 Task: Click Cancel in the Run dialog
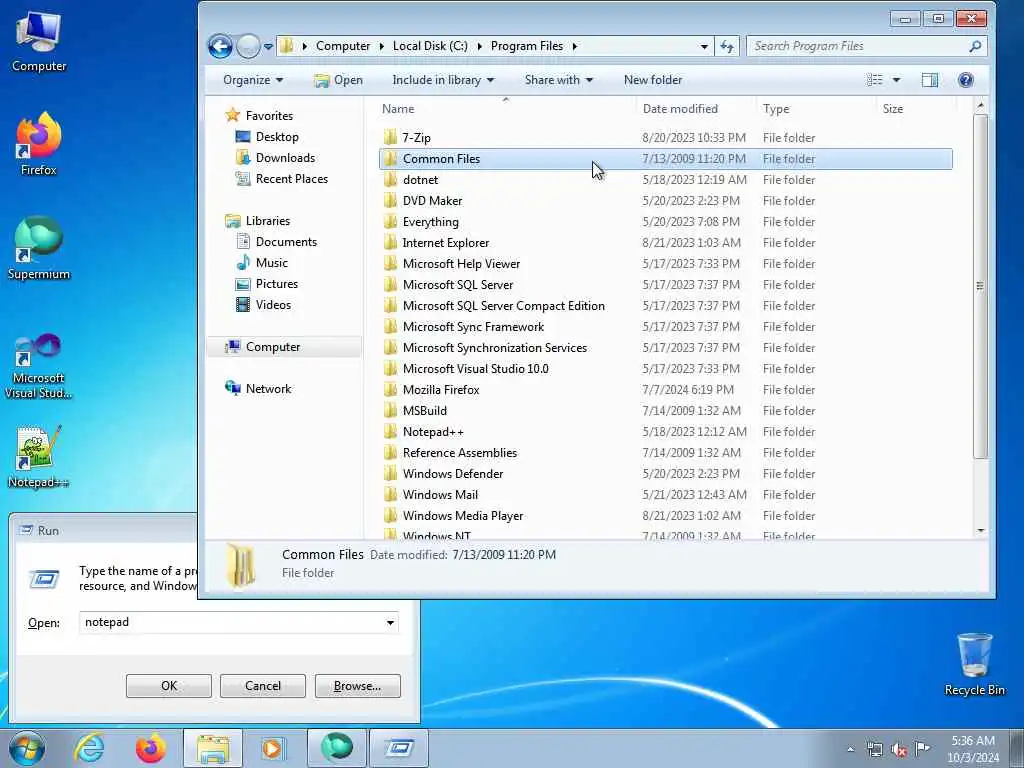[263, 686]
